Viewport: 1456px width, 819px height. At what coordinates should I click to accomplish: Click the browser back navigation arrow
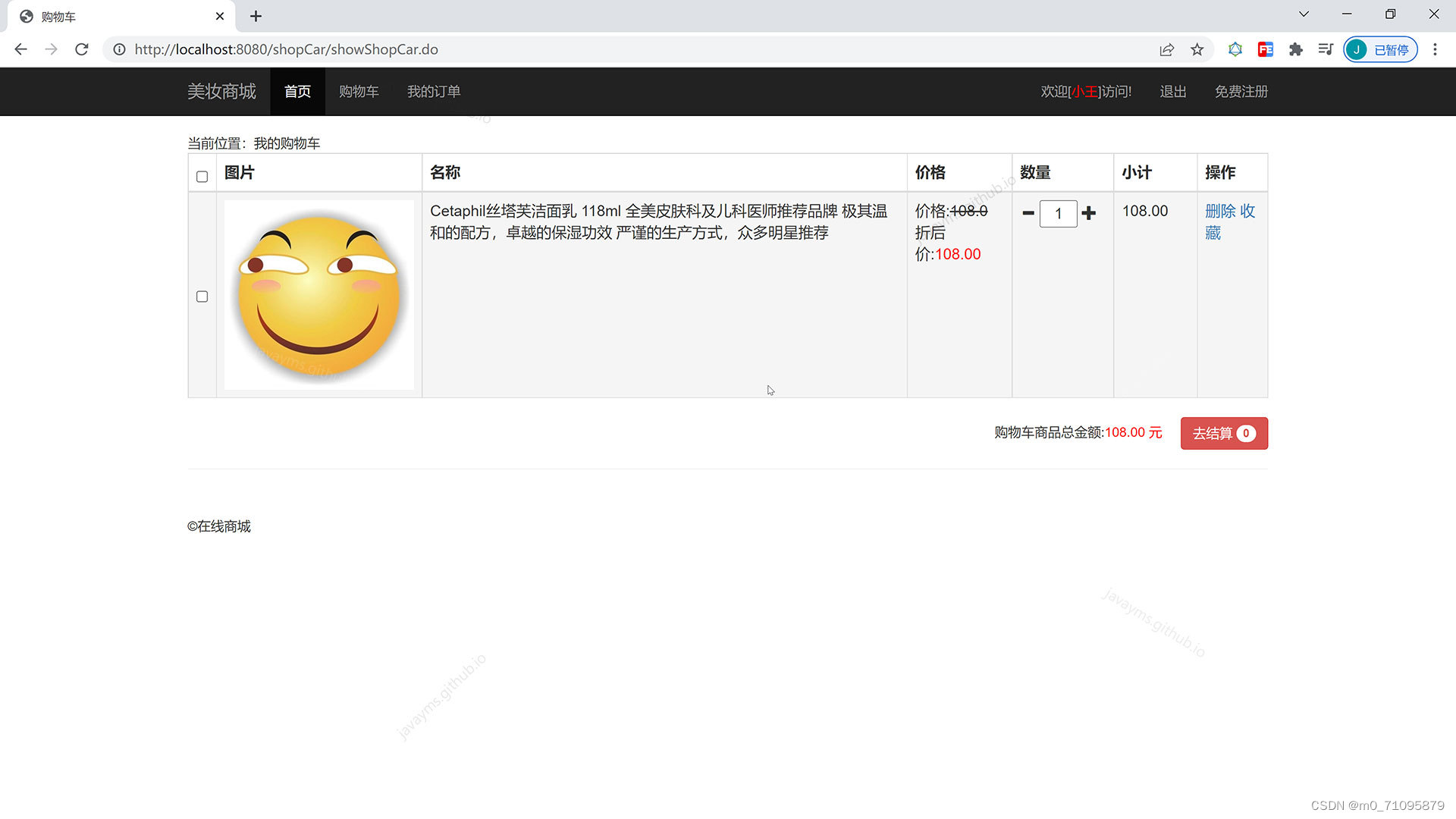tap(20, 49)
